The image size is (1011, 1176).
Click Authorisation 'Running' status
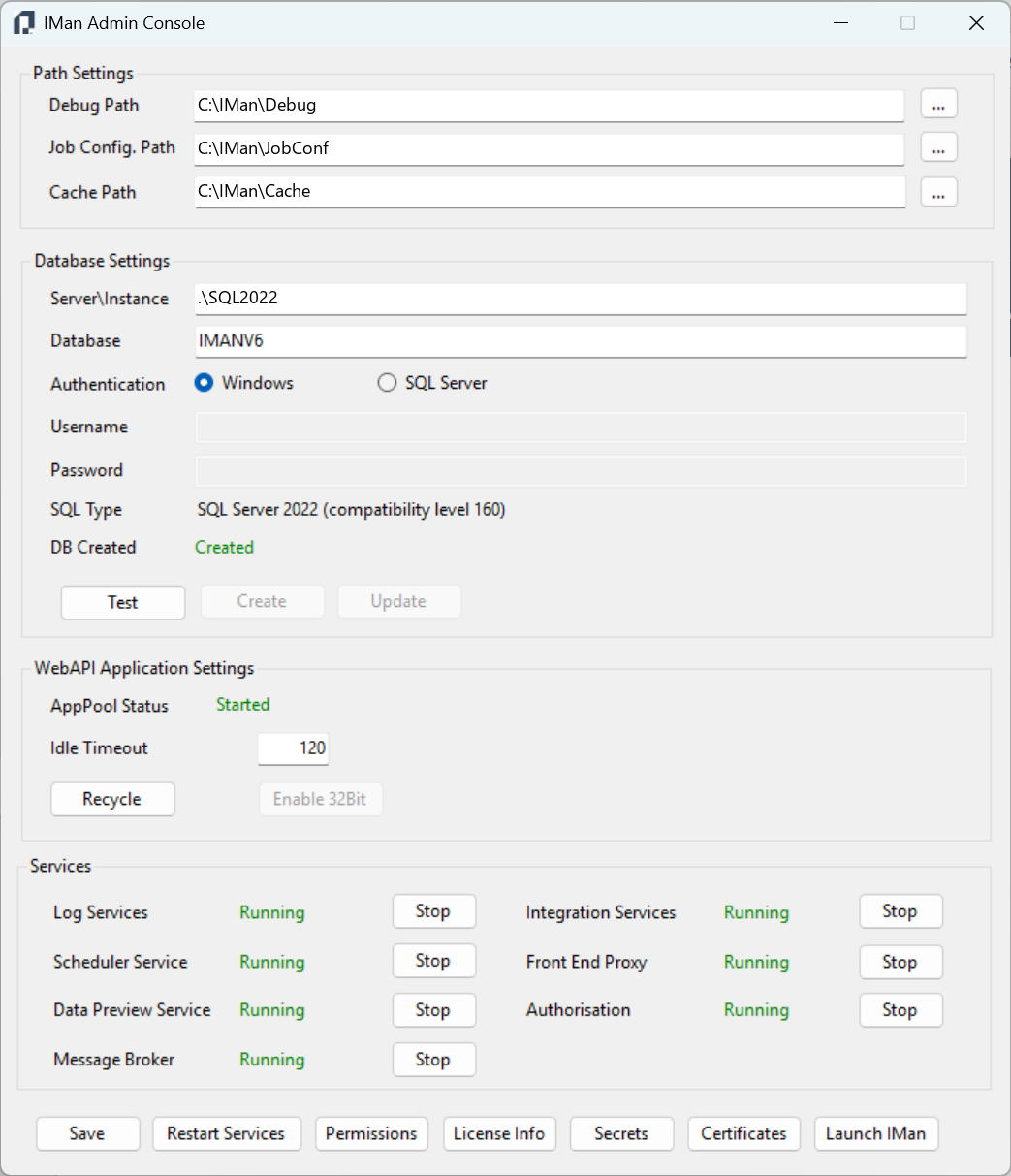pyautogui.click(x=757, y=1010)
